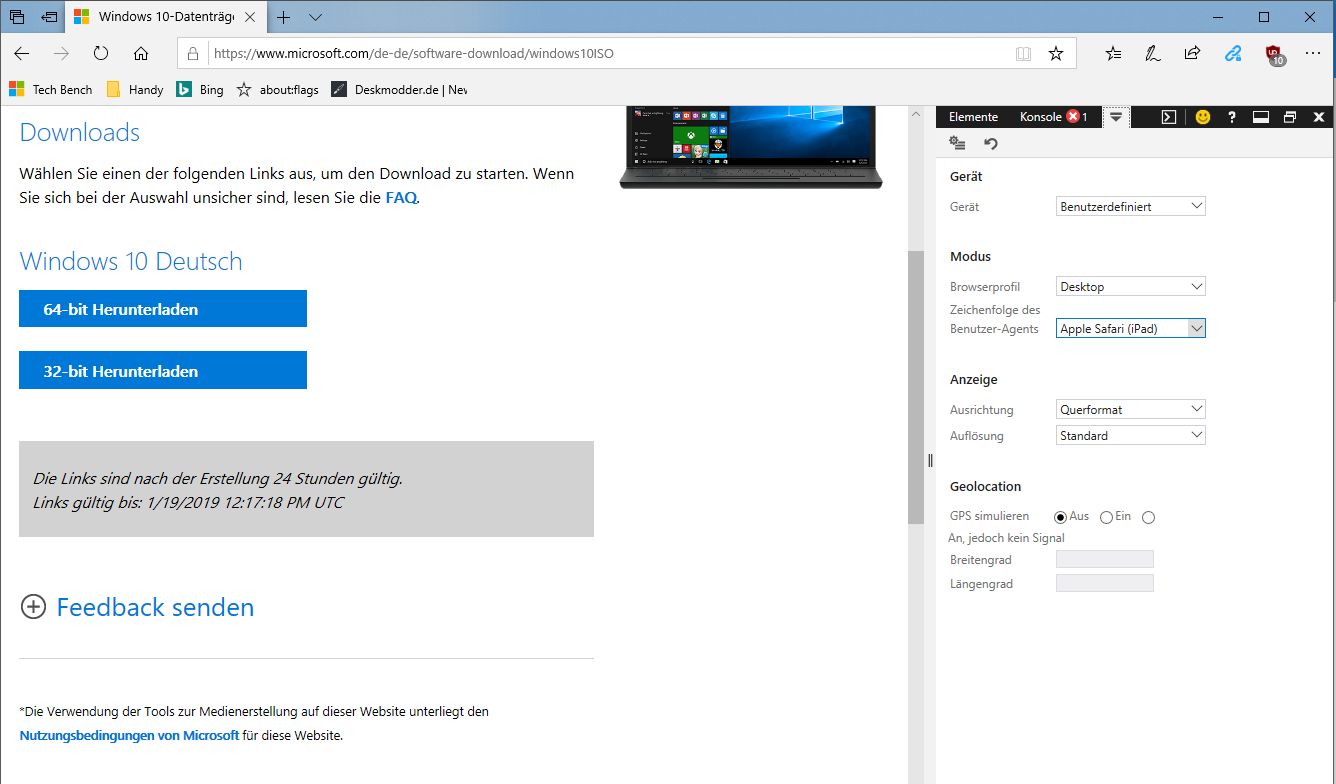Open Edge settings and more menu
Screen dimensions: 1336x784
pyautogui.click(x=1313, y=54)
